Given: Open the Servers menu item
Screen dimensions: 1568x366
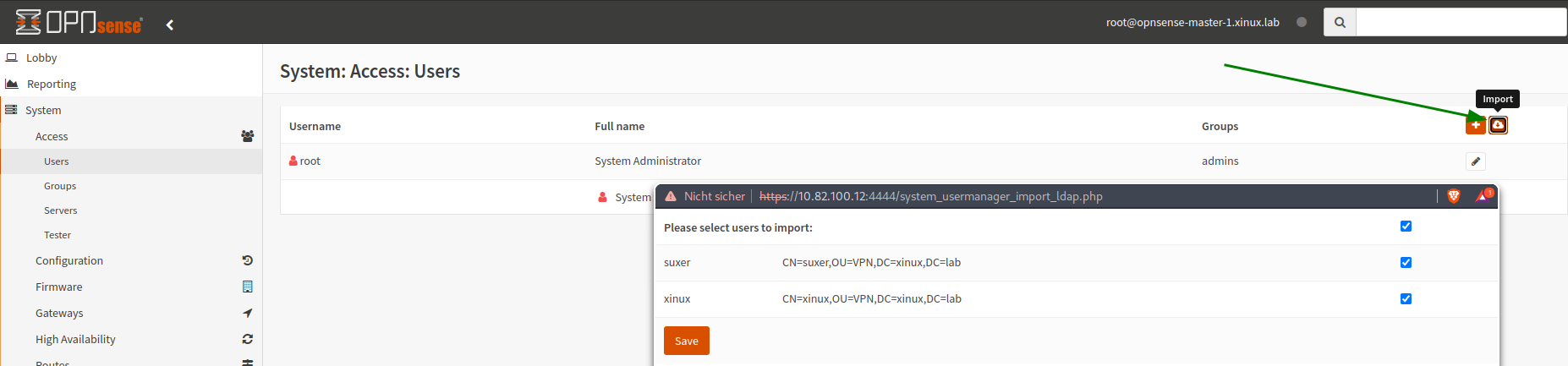Looking at the screenshot, I should [61, 210].
